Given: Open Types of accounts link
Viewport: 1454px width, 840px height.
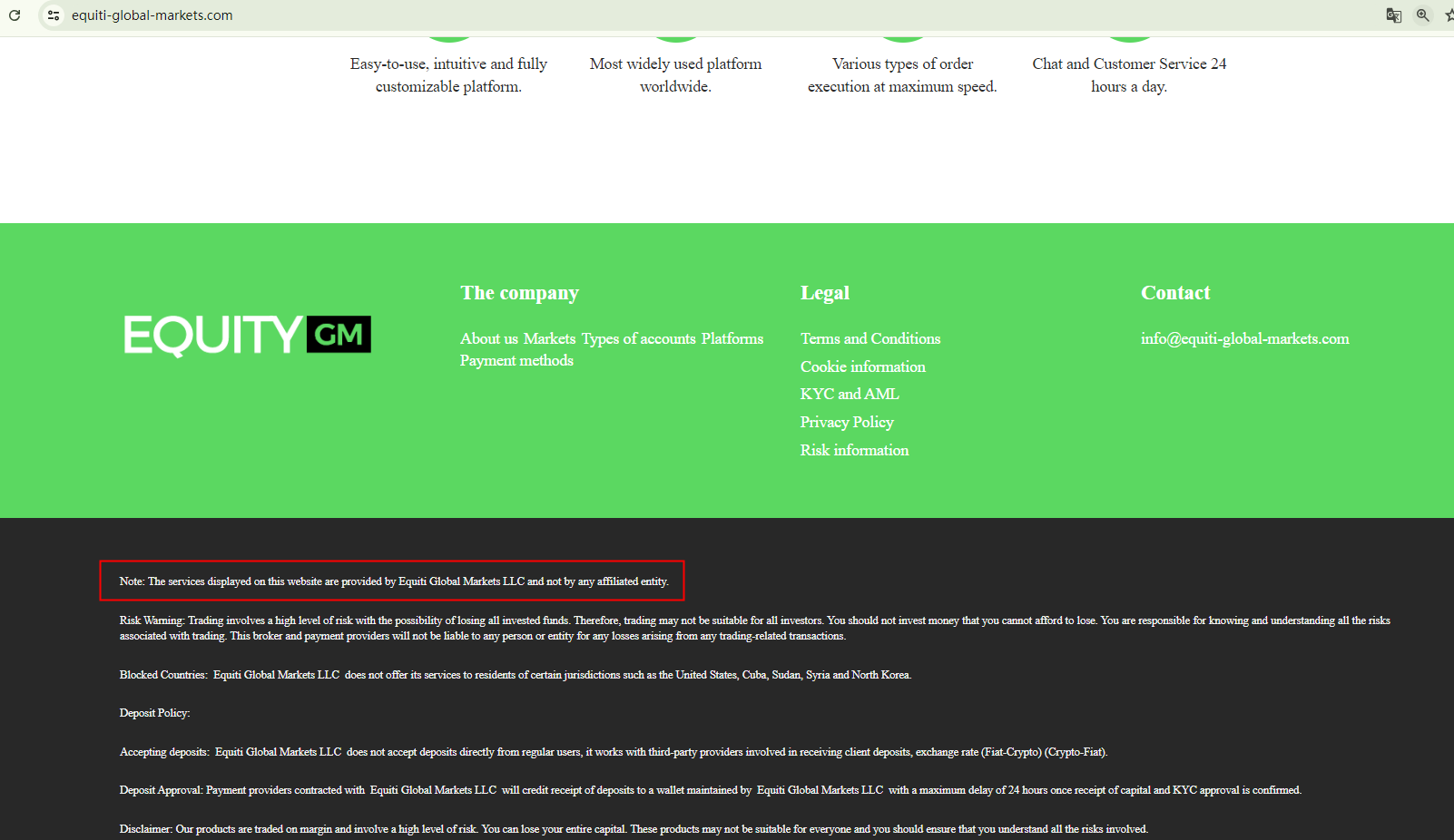Looking at the screenshot, I should click(x=639, y=338).
